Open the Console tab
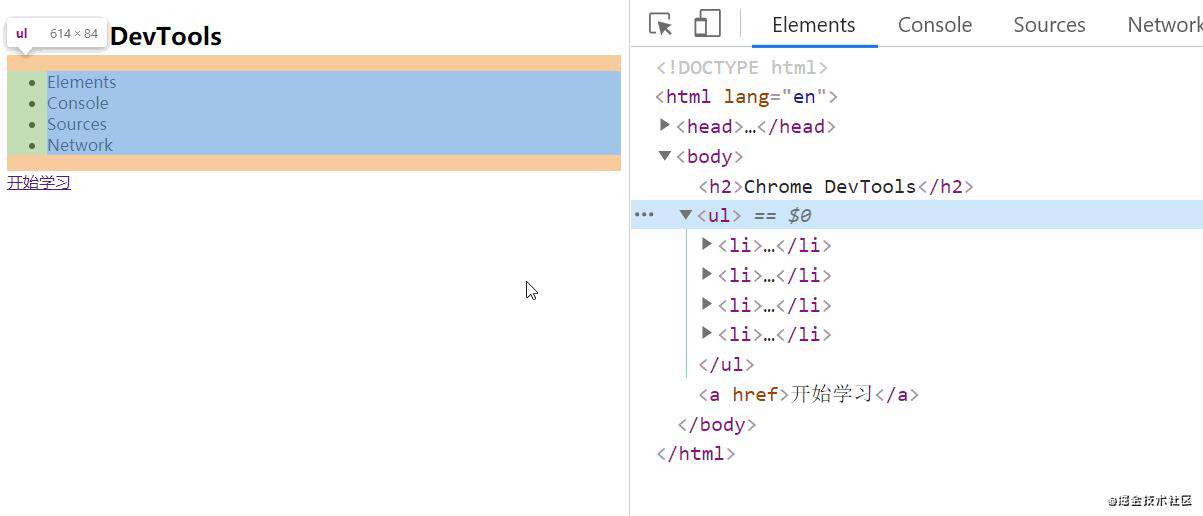This screenshot has height=516, width=1203. coord(935,25)
